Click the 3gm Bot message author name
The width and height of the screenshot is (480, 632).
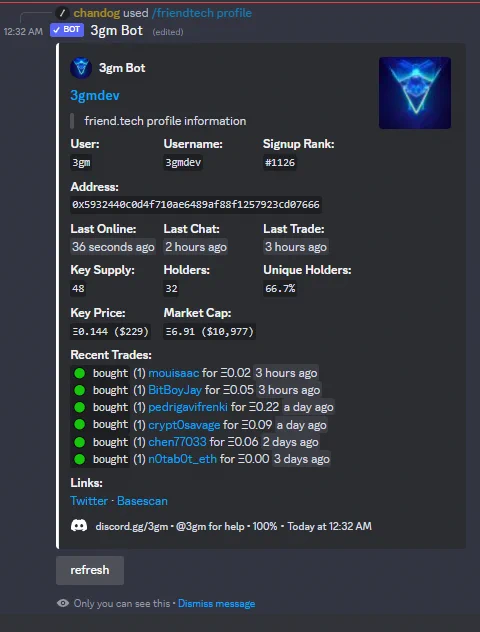(x=116, y=30)
